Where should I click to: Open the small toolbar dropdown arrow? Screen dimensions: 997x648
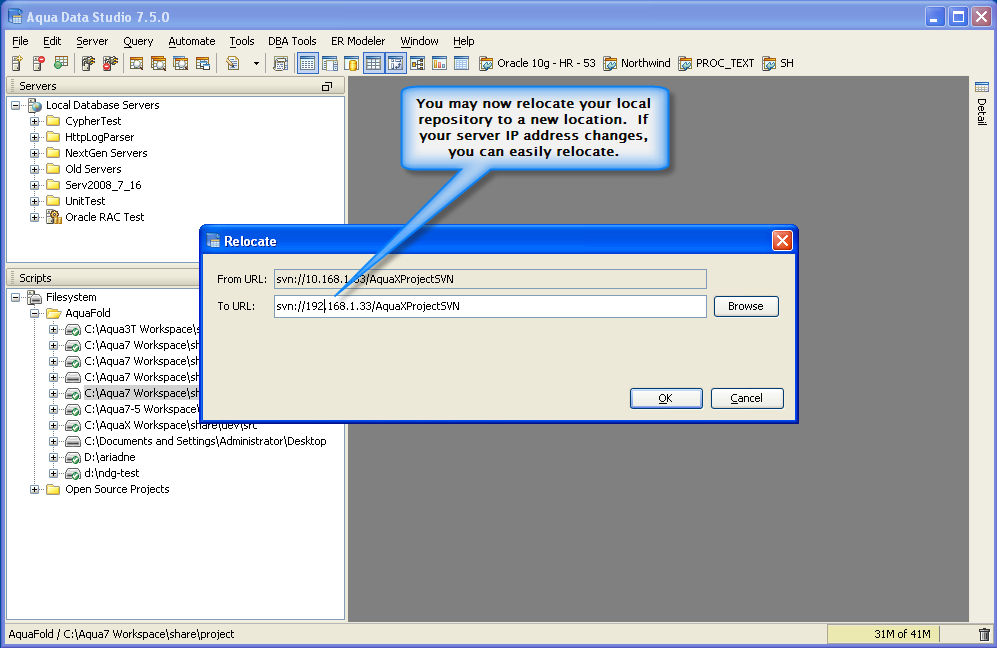256,64
